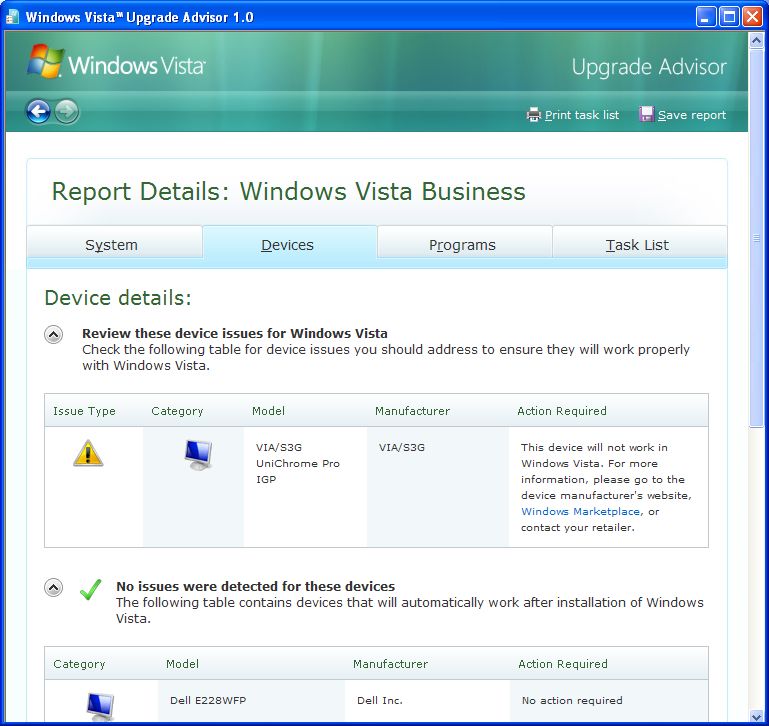Collapse the device issues section
The height and width of the screenshot is (726, 769).
53,335
